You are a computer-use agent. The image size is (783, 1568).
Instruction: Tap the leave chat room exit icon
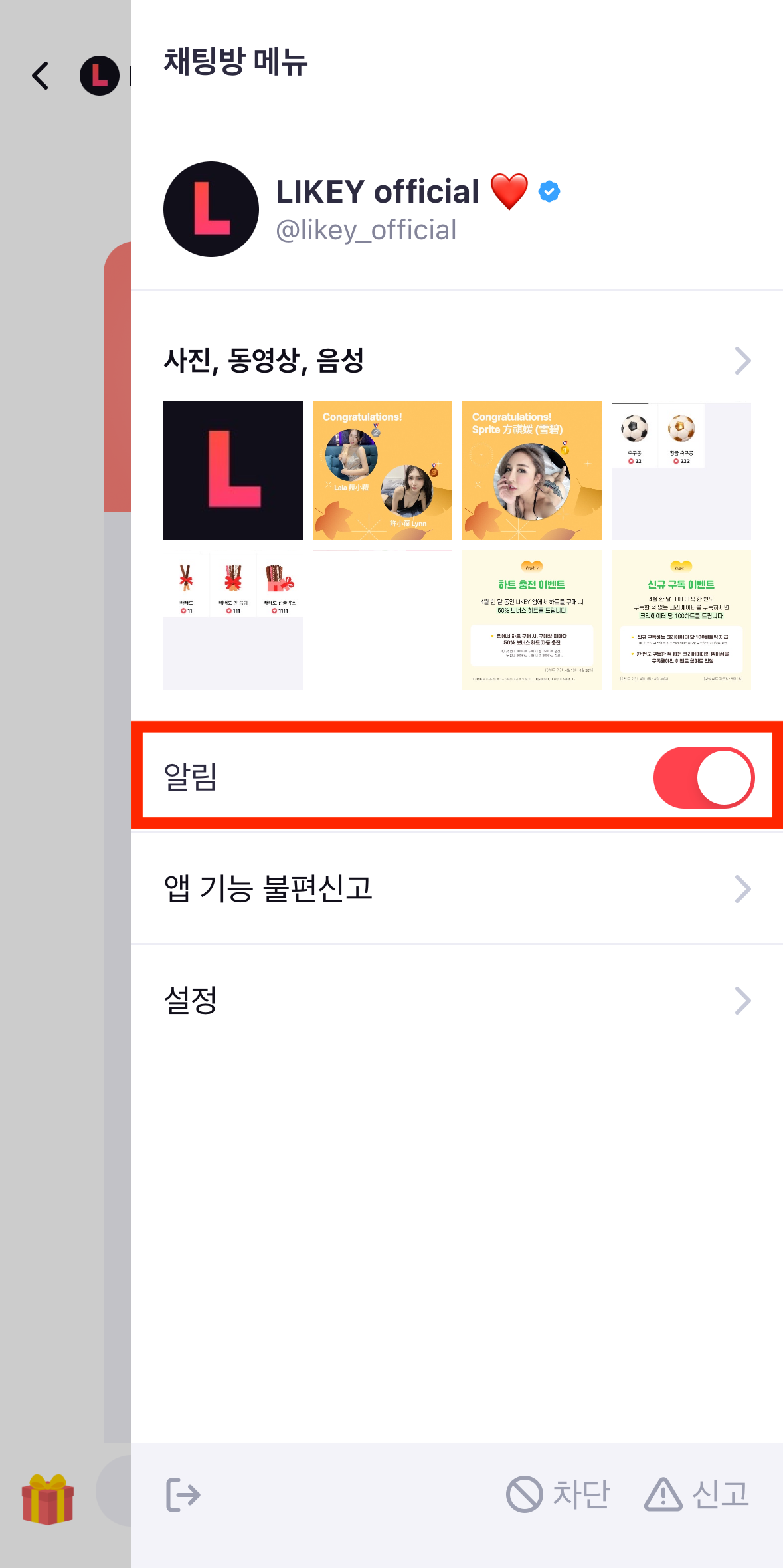[183, 1495]
